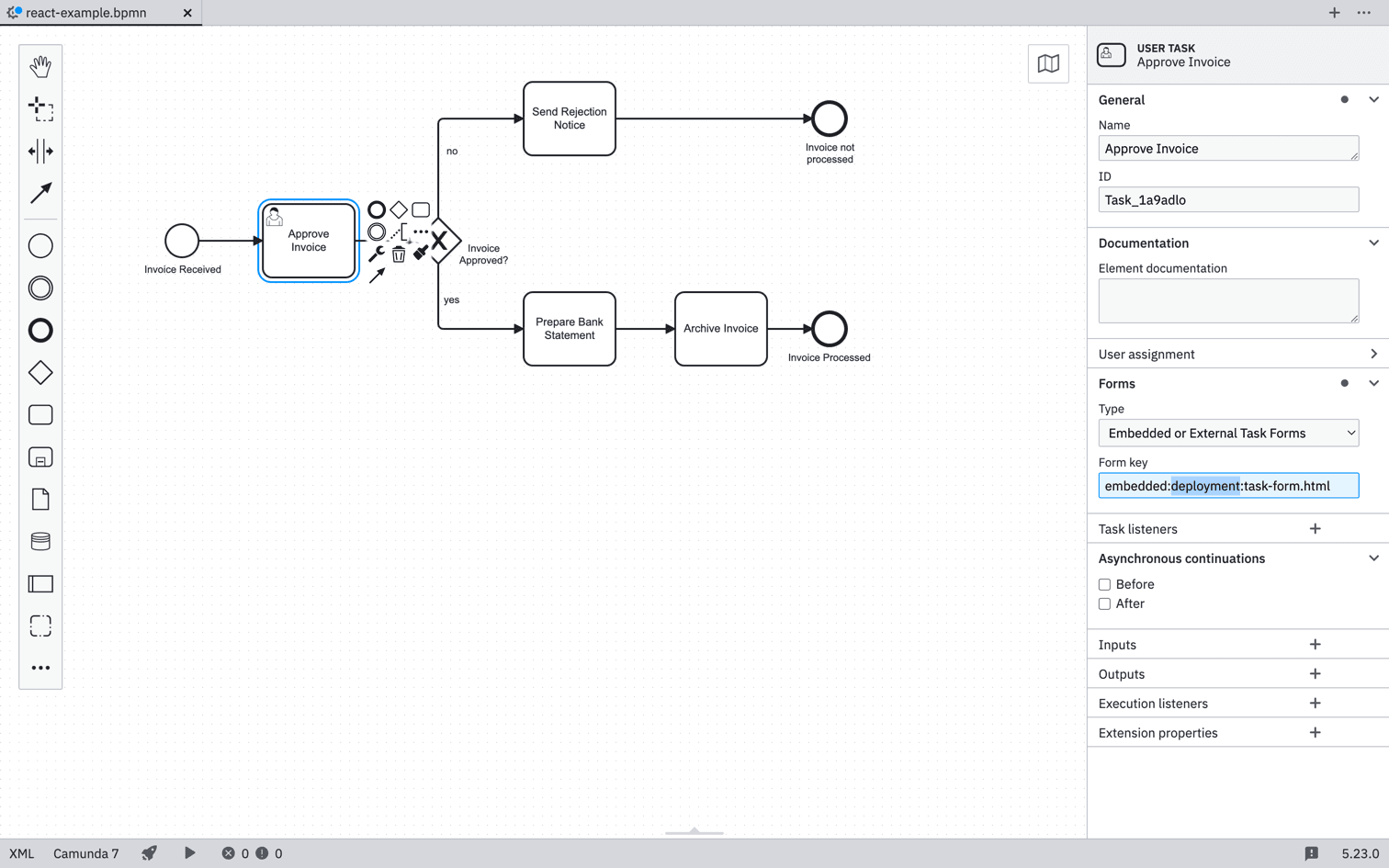Click the deploy rocket icon
Image resolution: width=1389 pixels, height=868 pixels.
pos(149,853)
